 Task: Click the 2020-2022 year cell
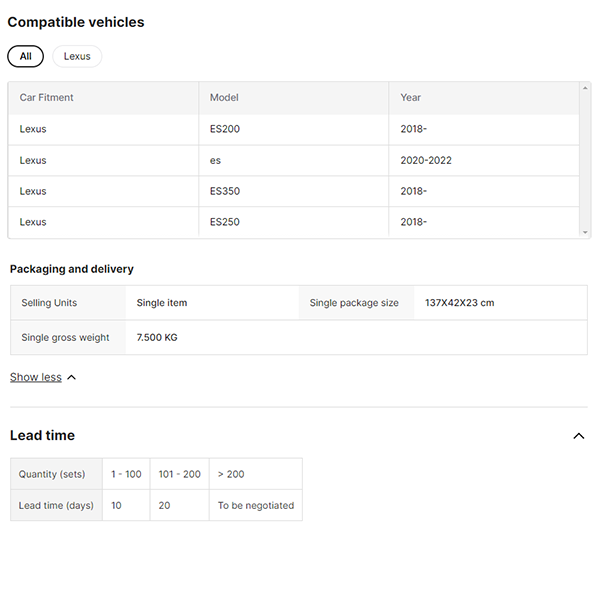pos(425,160)
